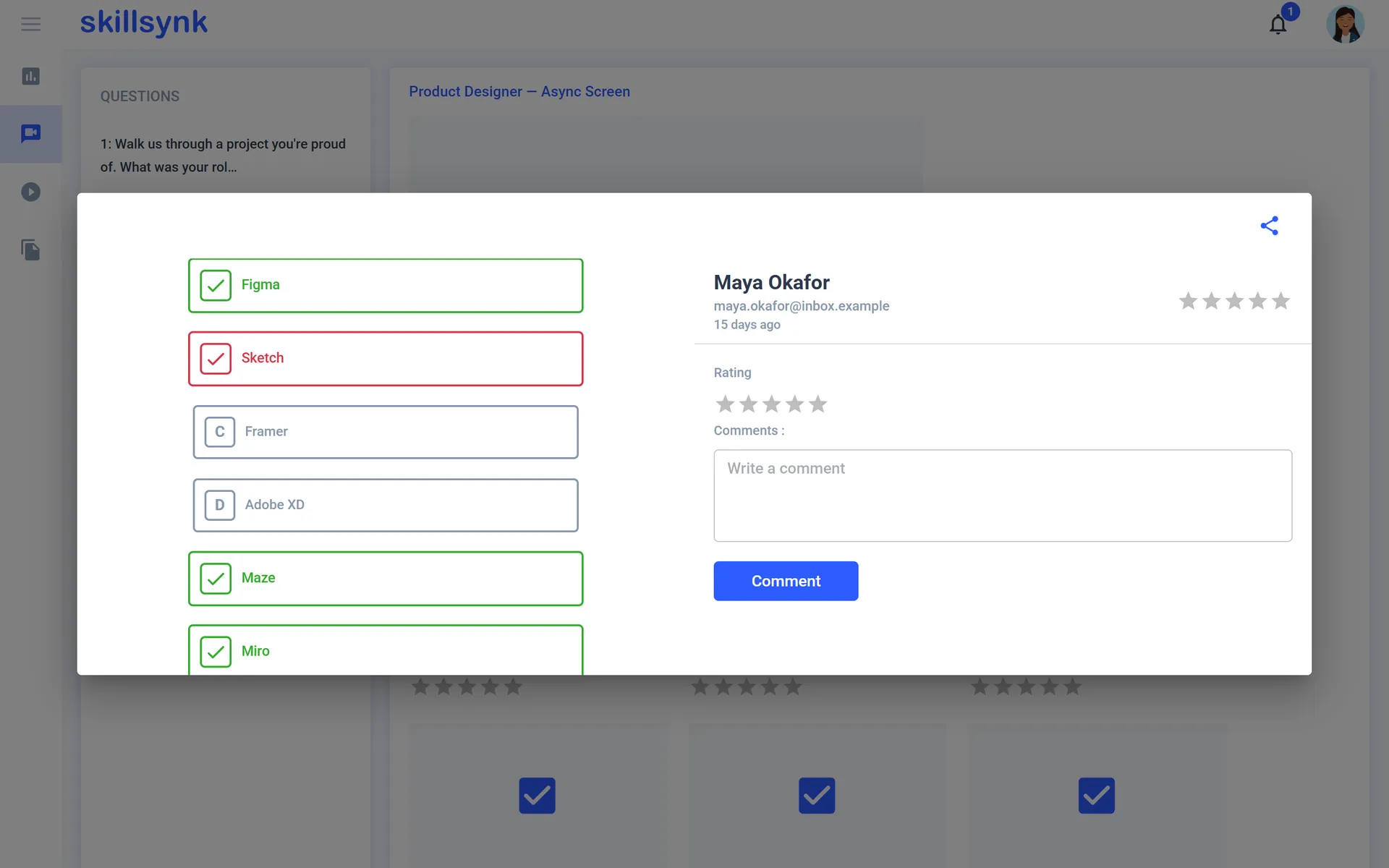The height and width of the screenshot is (868, 1389).
Task: Click last star beside Maya Okafor name
Action: (x=1280, y=300)
